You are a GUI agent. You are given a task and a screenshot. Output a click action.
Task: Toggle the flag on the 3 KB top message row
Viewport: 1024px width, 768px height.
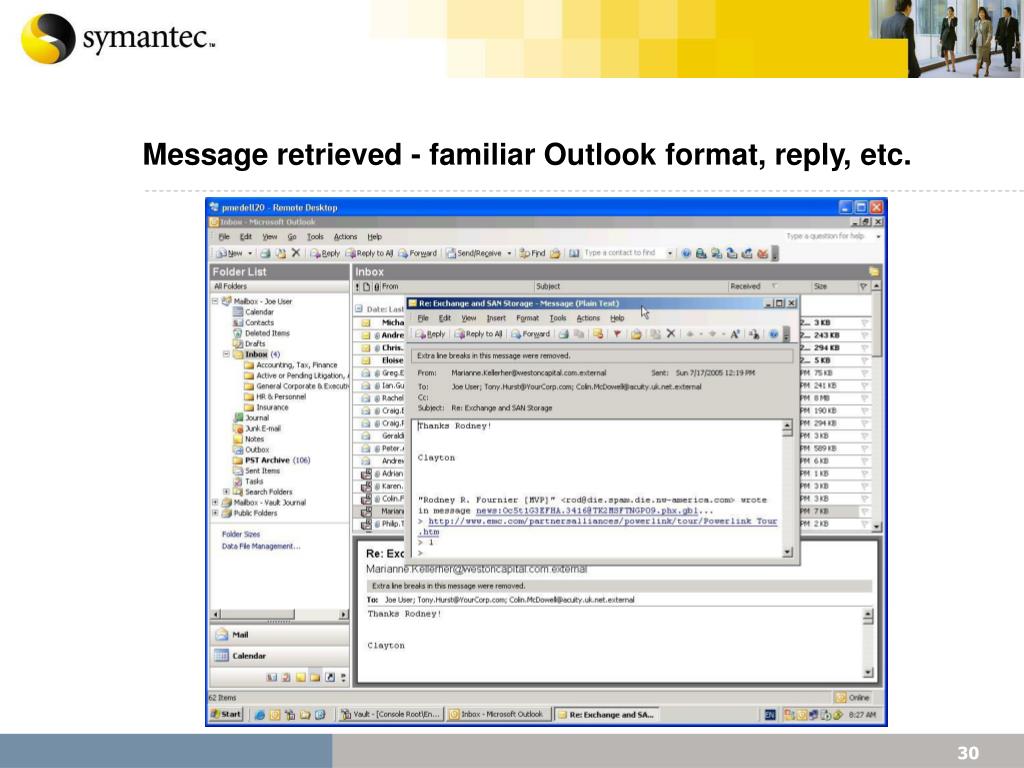click(865, 323)
